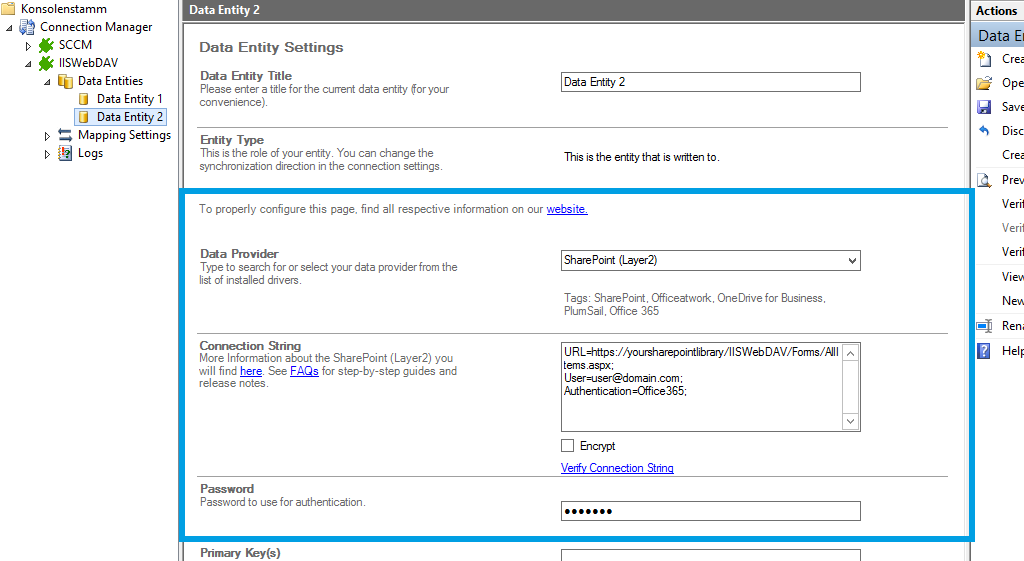Click the Rename icon in Actions pane

tap(984, 326)
